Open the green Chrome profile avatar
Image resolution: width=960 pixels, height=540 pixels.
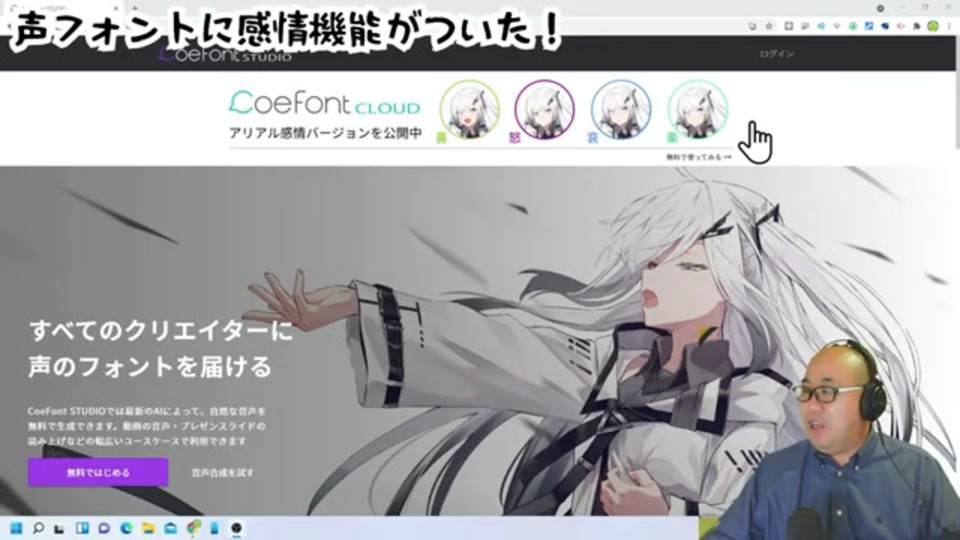[932, 26]
